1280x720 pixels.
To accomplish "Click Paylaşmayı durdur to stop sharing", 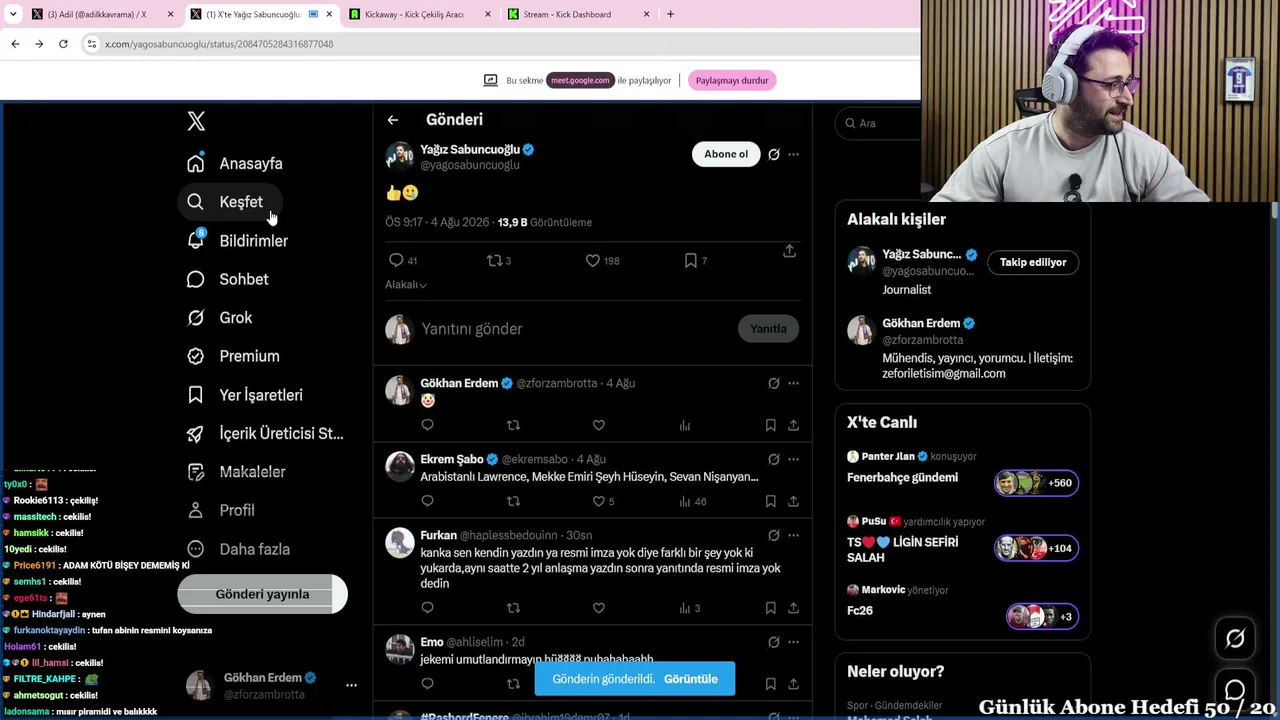I will click(732, 80).
